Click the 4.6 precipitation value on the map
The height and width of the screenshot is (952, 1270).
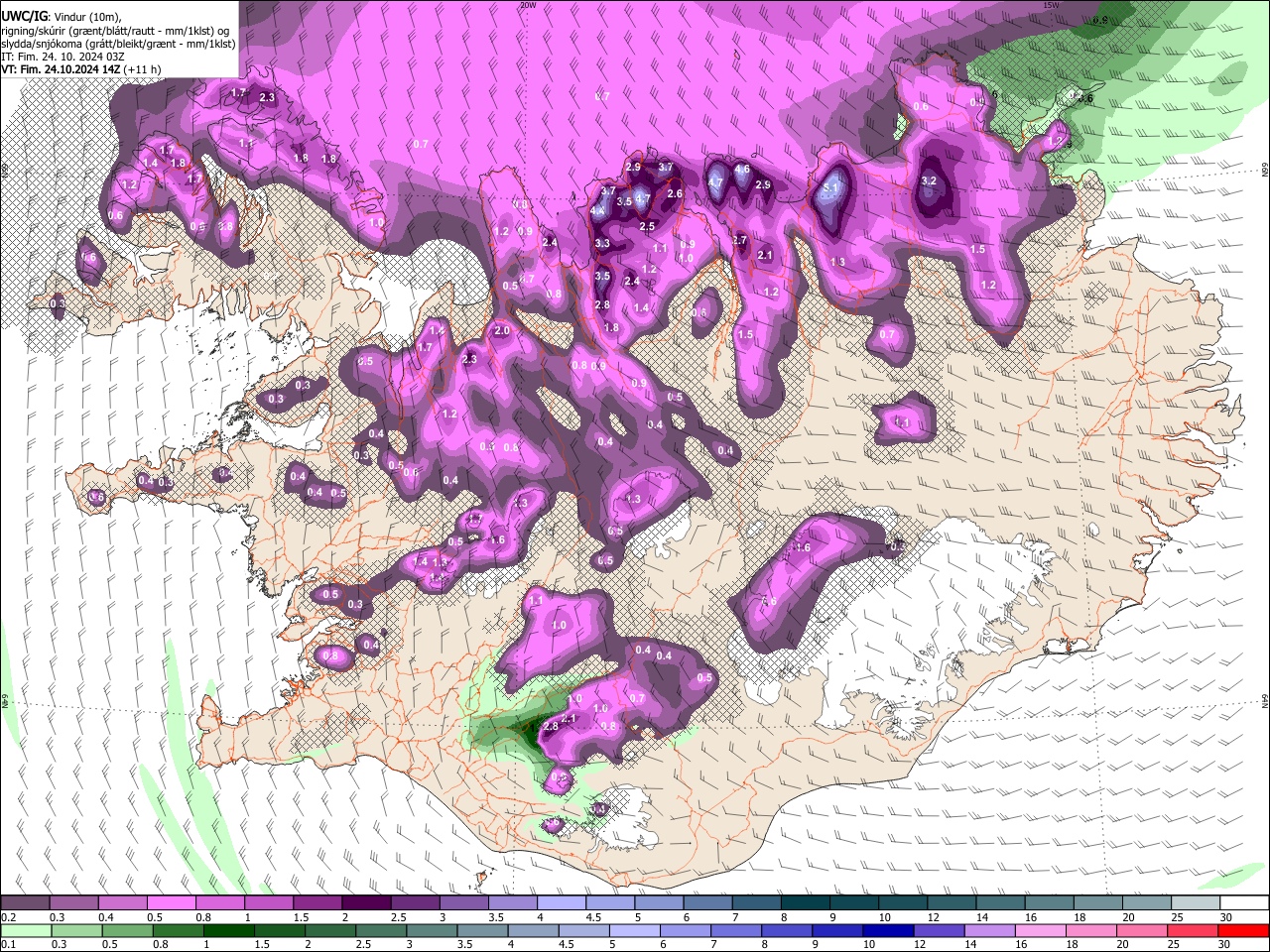tap(742, 170)
